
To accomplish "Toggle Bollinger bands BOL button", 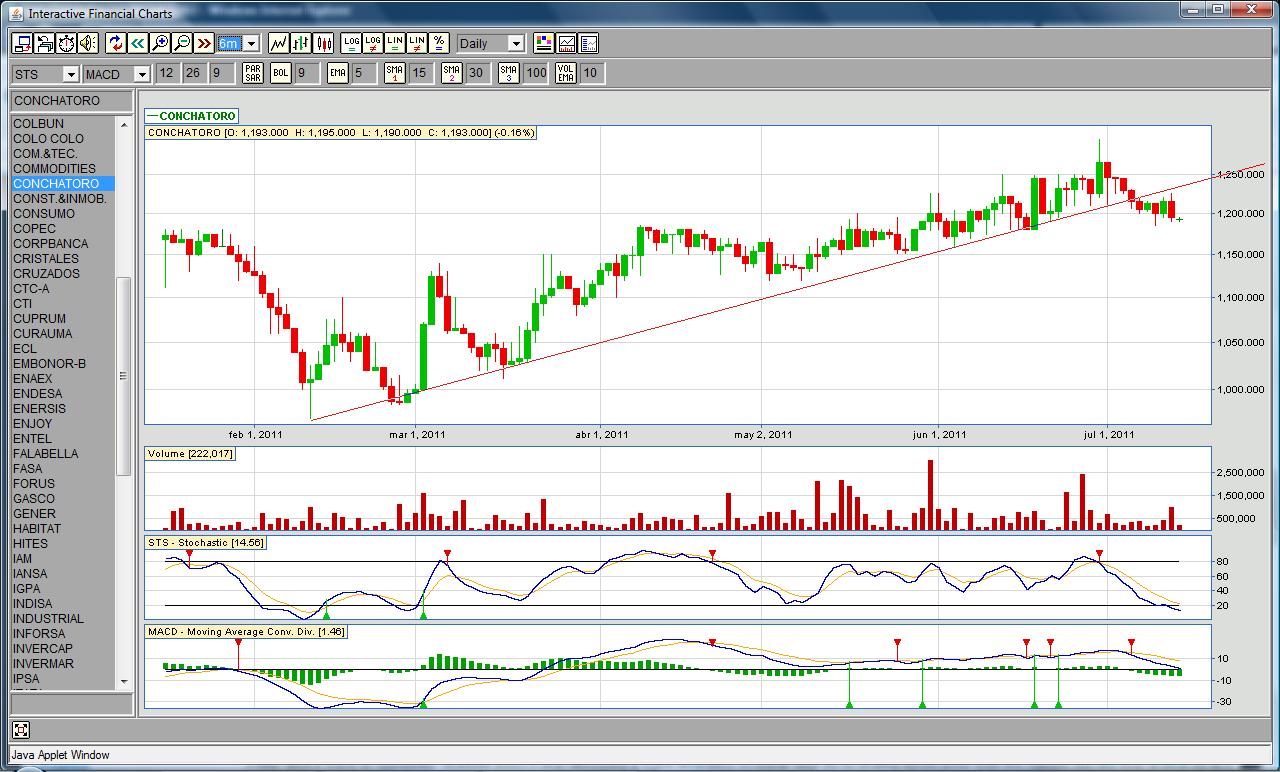I will click(281, 73).
